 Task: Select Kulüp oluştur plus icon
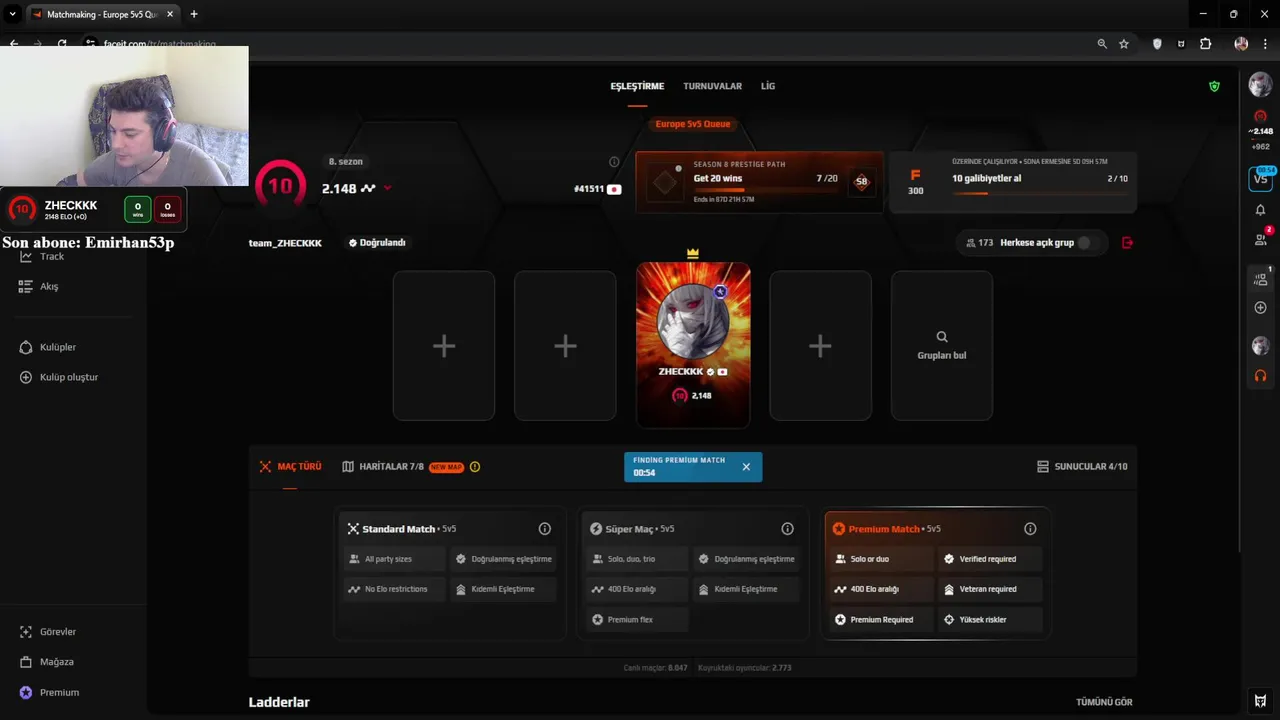pyautogui.click(x=26, y=377)
